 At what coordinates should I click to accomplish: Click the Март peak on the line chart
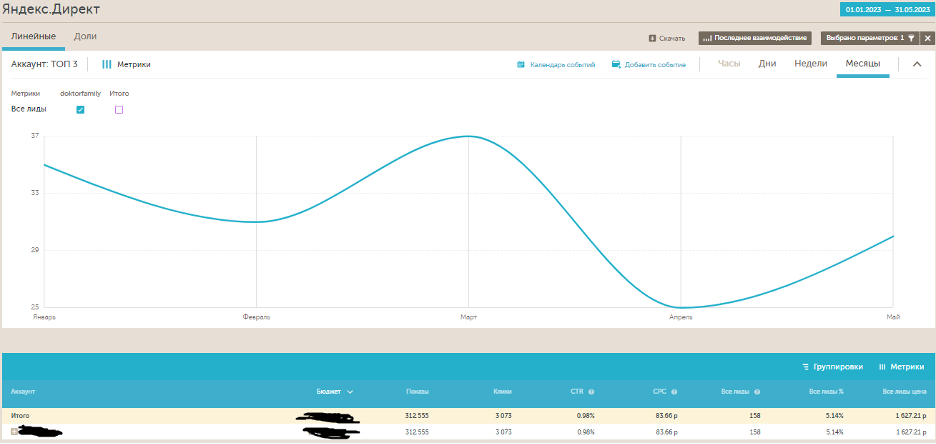[468, 136]
